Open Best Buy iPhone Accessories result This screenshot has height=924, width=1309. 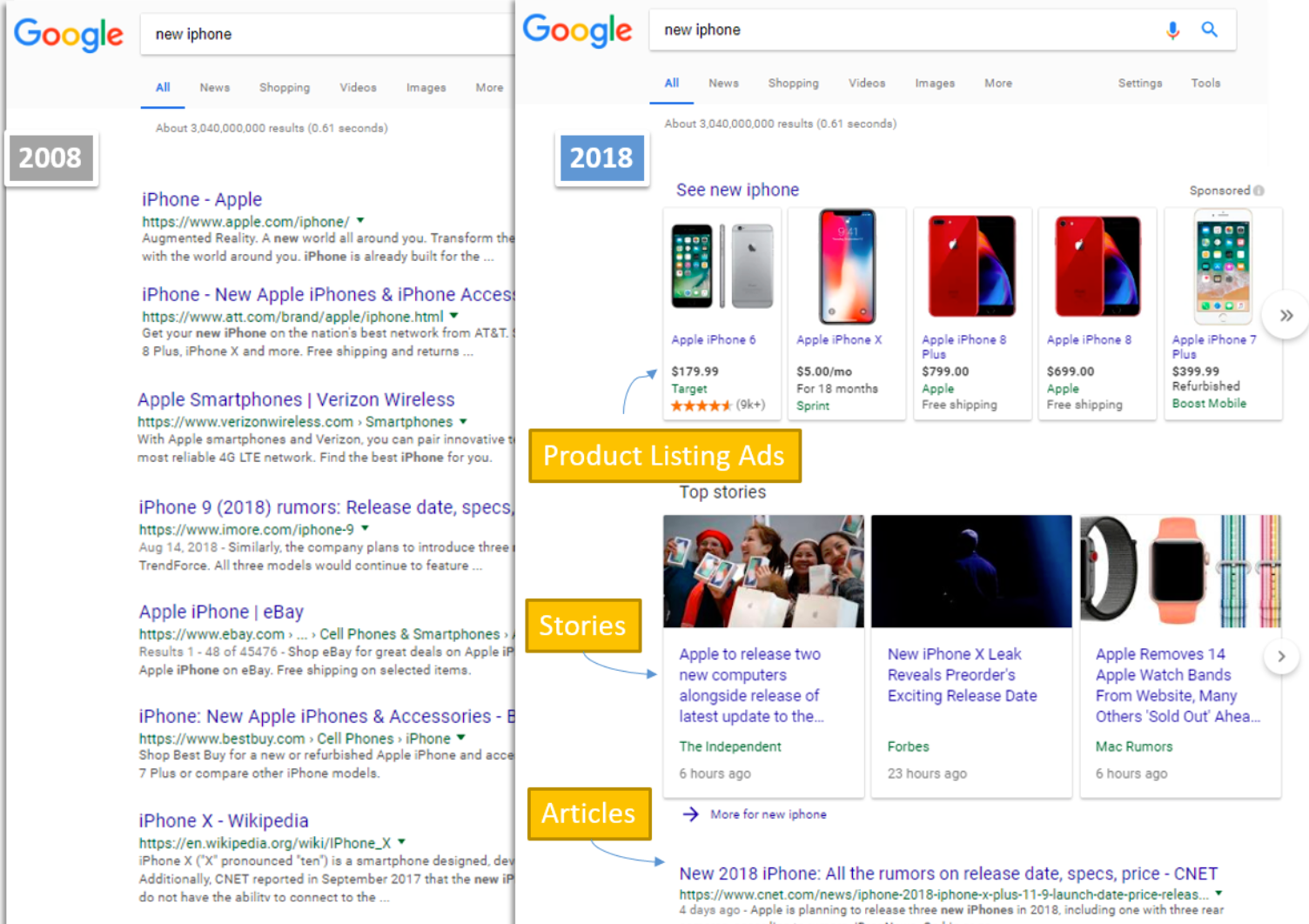tap(326, 716)
